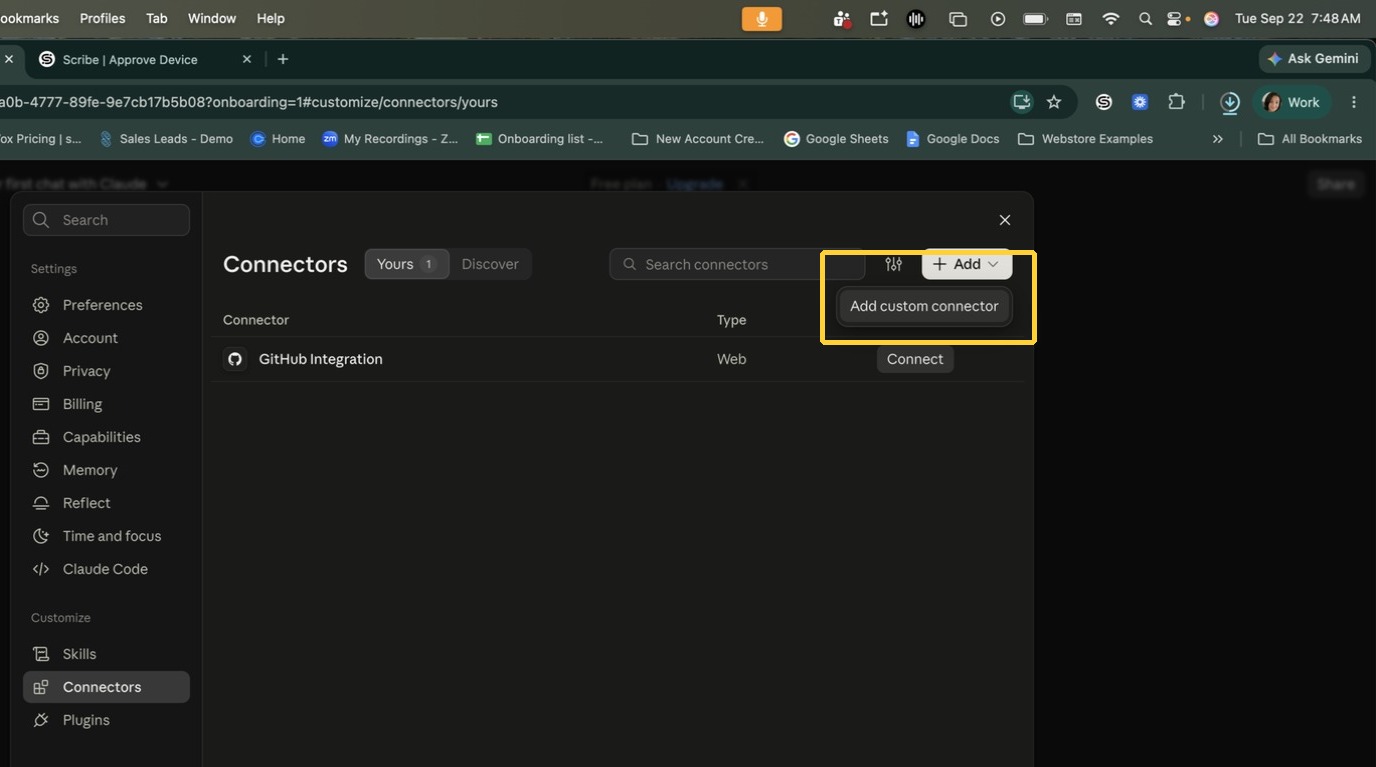1376x767 pixels.
Task: Click the Search connectors field
Action: click(x=737, y=264)
